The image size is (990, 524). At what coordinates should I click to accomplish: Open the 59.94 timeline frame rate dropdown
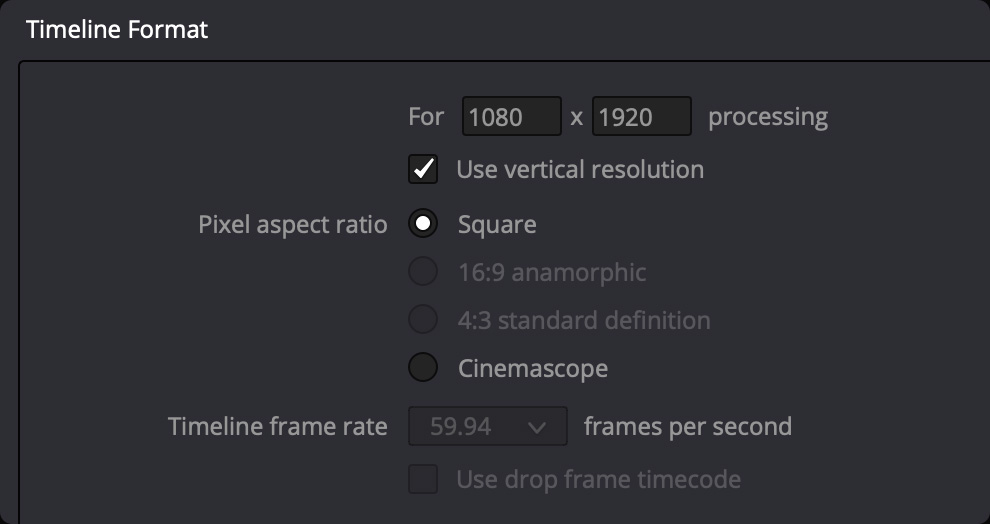pos(487,427)
